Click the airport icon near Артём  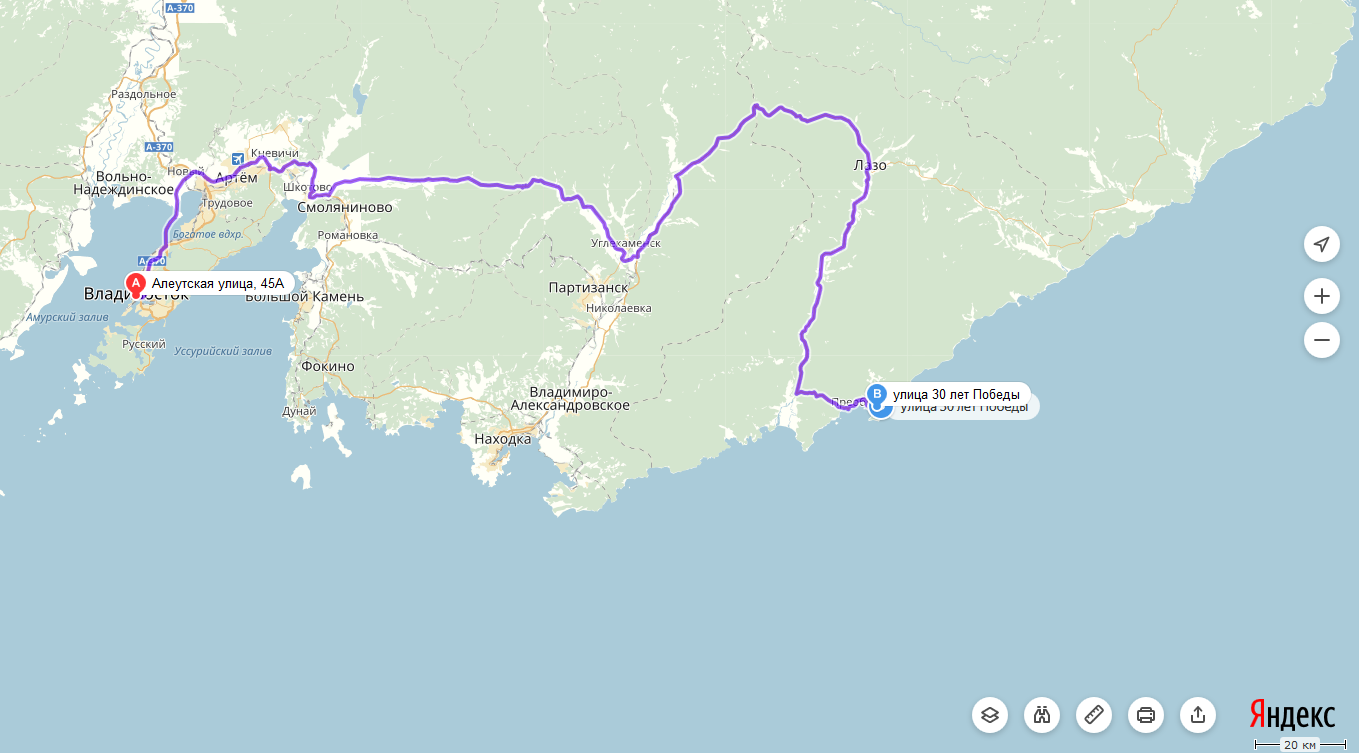click(x=237, y=158)
